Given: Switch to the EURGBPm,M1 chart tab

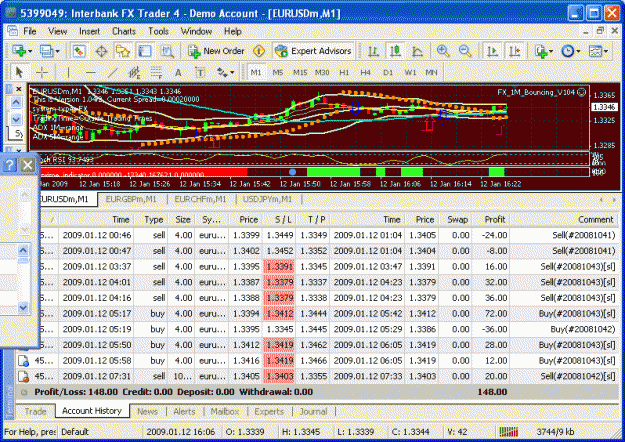Looking at the screenshot, I should coord(131,199).
